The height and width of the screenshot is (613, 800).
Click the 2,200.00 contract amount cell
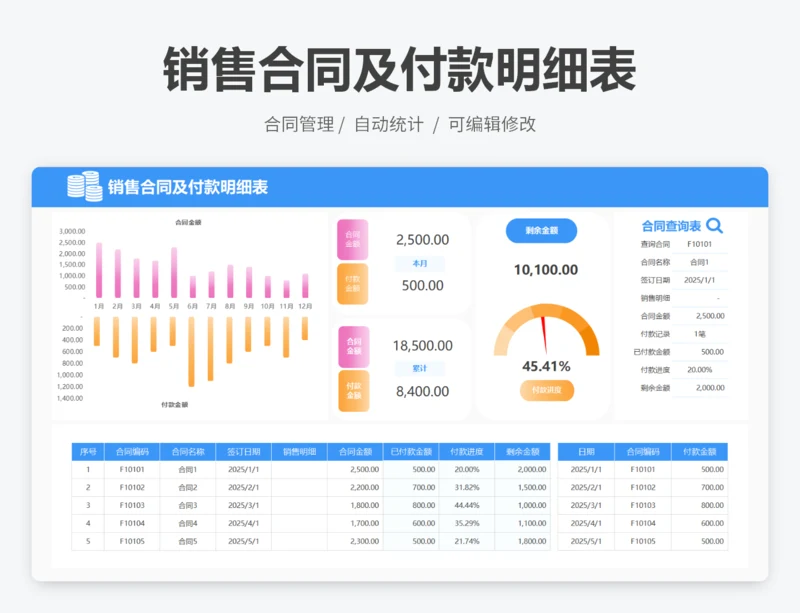click(356, 487)
